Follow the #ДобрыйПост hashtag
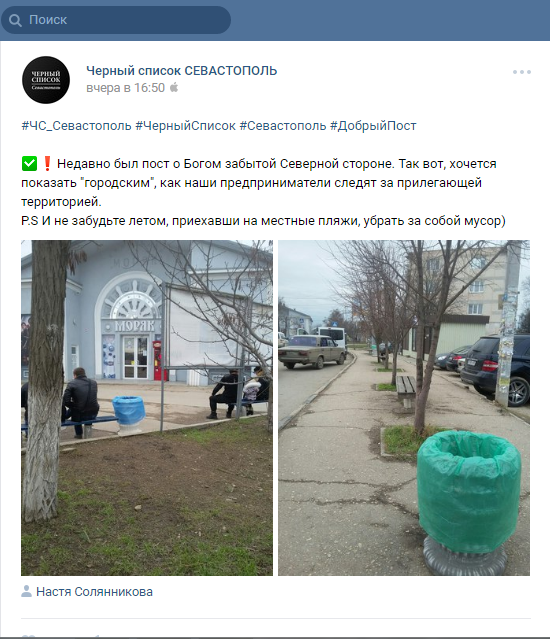Image resolution: width=550 pixels, height=639 pixels. pos(373,126)
